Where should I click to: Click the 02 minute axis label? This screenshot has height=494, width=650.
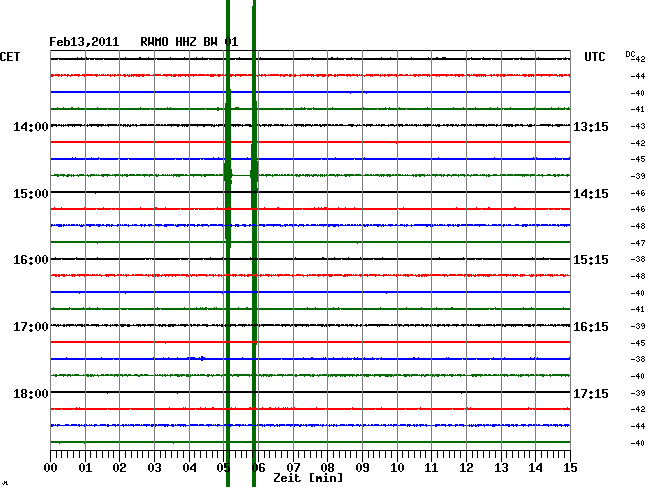119,468
